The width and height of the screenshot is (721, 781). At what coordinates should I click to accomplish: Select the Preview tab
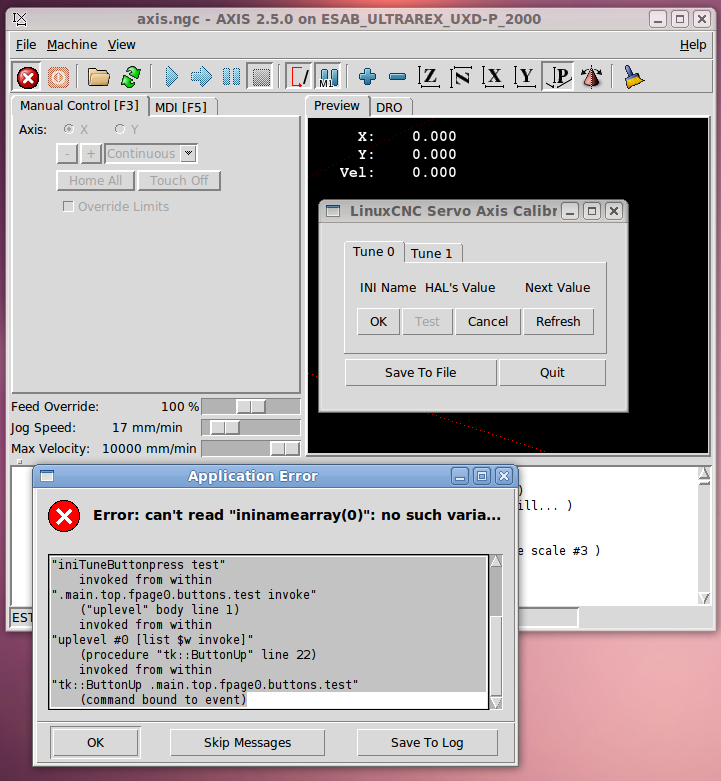337,106
